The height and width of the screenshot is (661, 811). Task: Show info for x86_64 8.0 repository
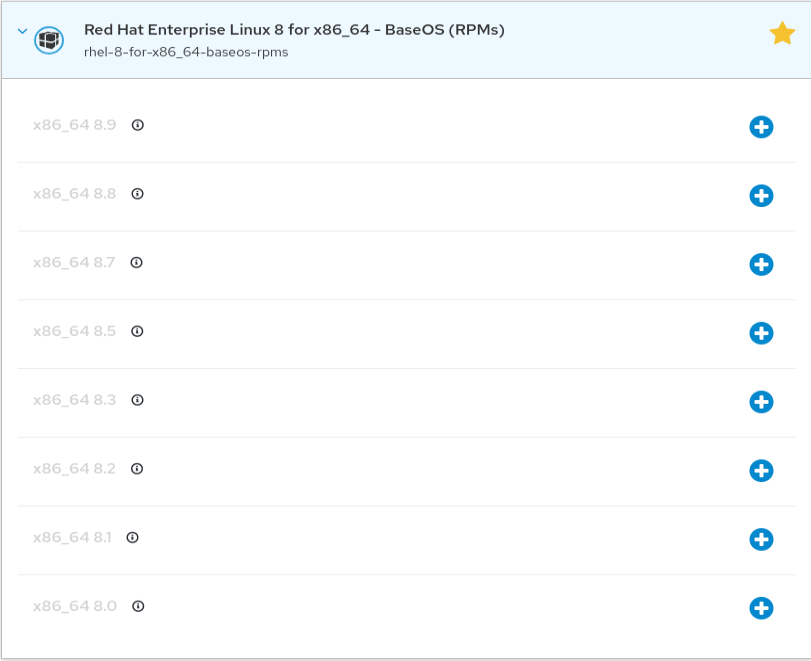click(139, 606)
